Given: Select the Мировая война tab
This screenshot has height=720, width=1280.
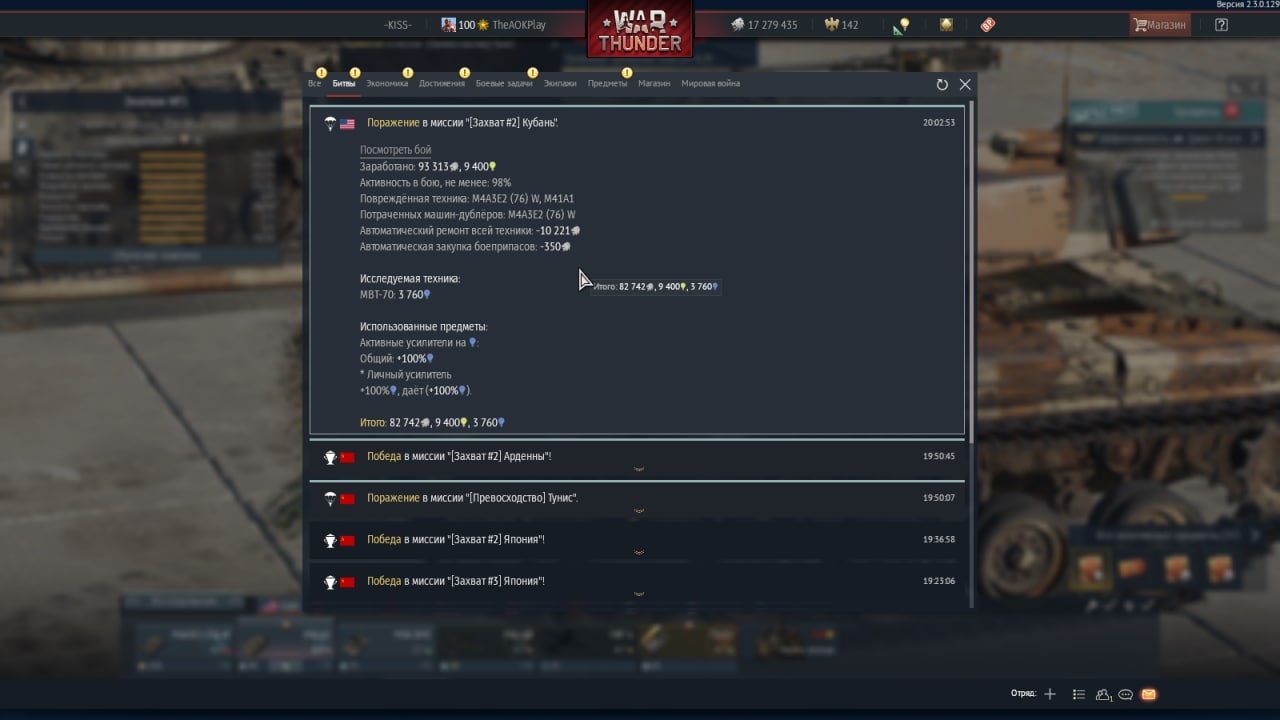Looking at the screenshot, I should 711,84.
